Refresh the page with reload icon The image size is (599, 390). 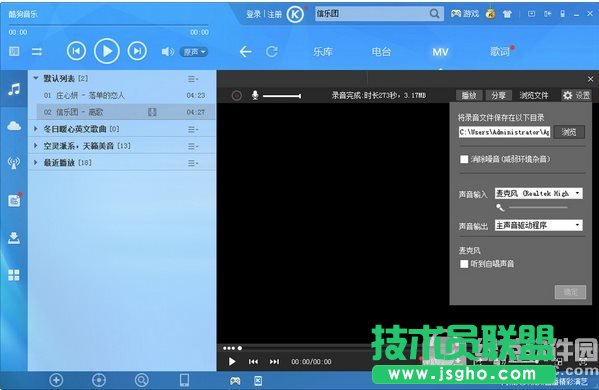272,52
